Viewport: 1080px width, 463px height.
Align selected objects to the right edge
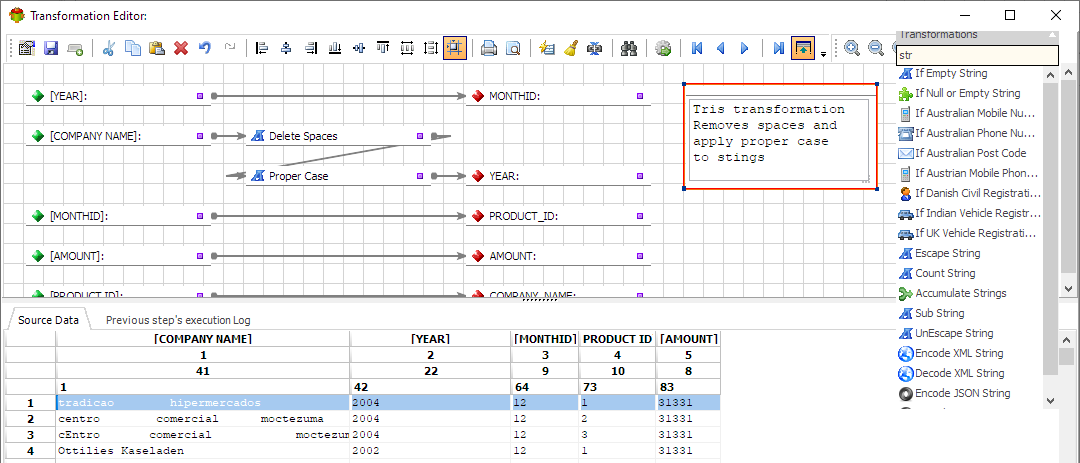click(x=311, y=48)
